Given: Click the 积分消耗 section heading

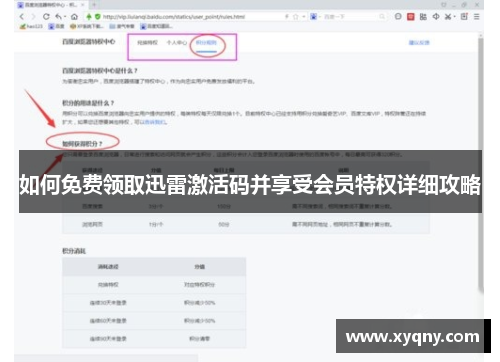Looking at the screenshot, I should pos(74,251).
